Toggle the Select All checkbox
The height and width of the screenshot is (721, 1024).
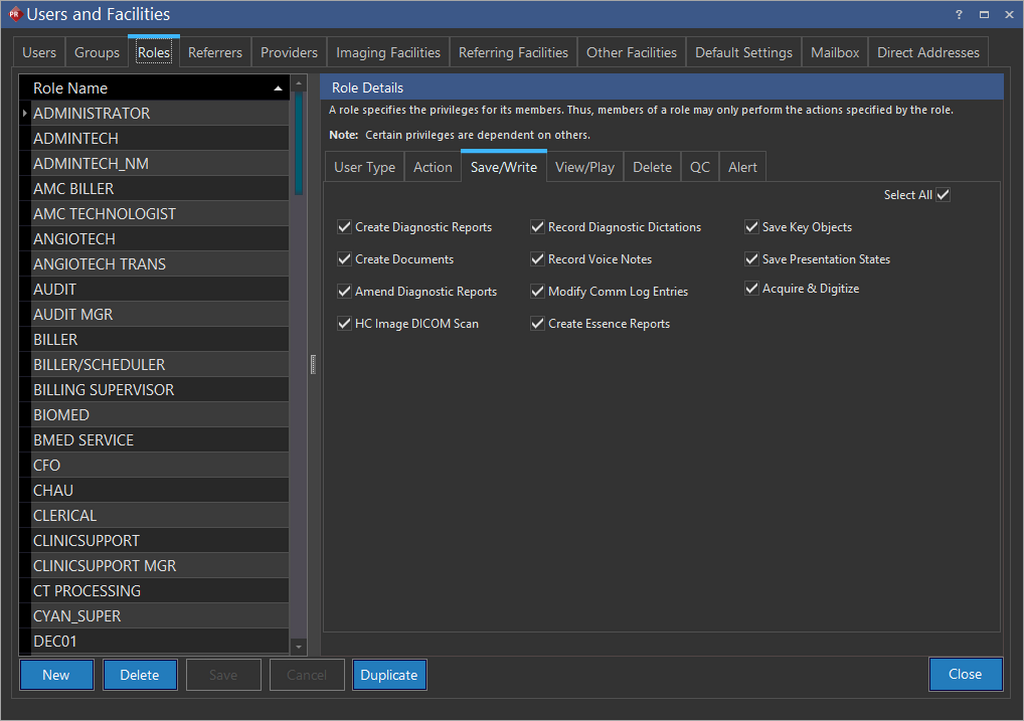943,195
